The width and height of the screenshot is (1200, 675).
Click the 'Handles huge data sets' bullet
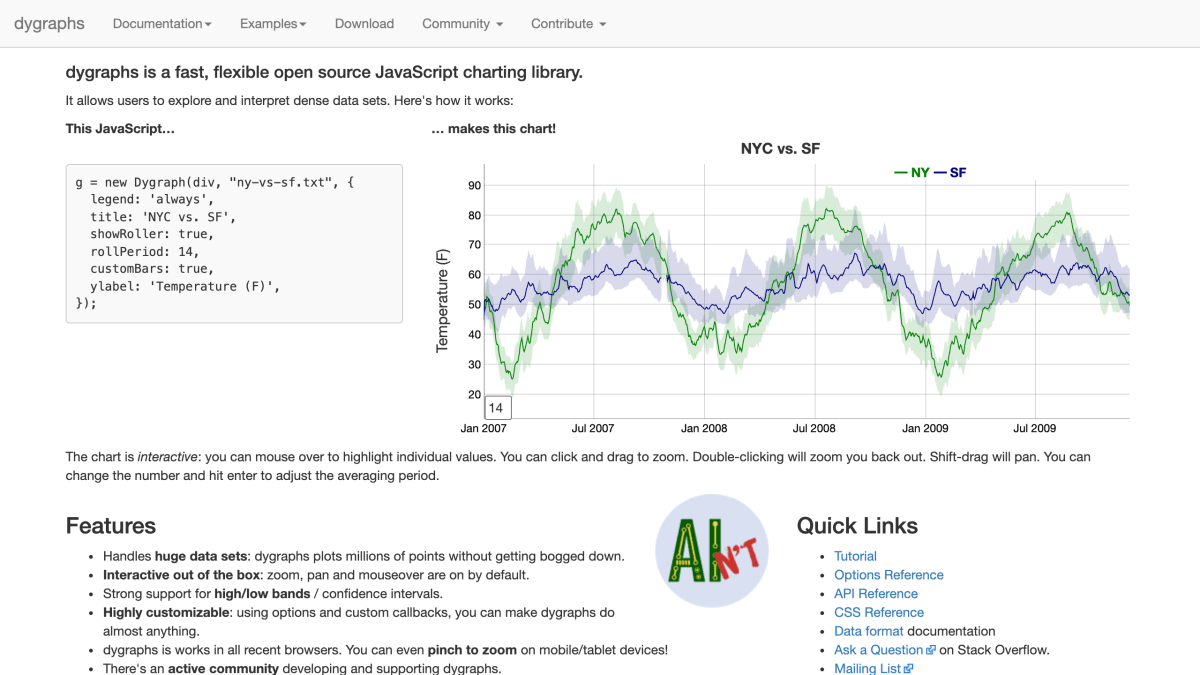(x=364, y=556)
